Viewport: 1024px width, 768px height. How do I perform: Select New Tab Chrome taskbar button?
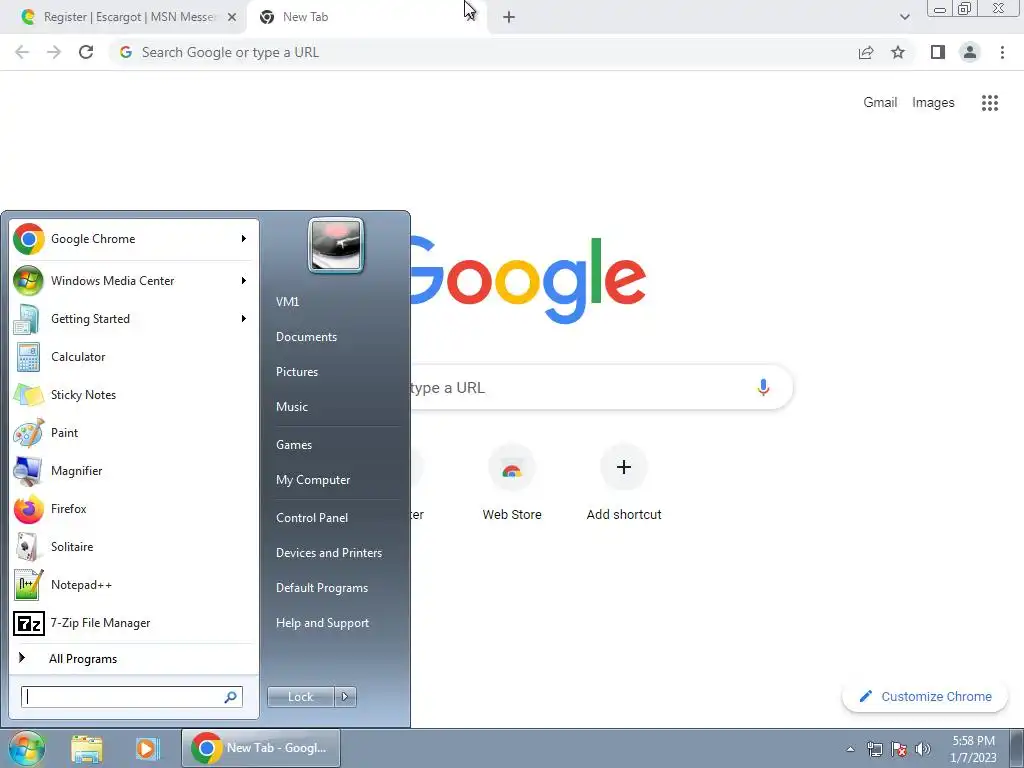coord(260,748)
